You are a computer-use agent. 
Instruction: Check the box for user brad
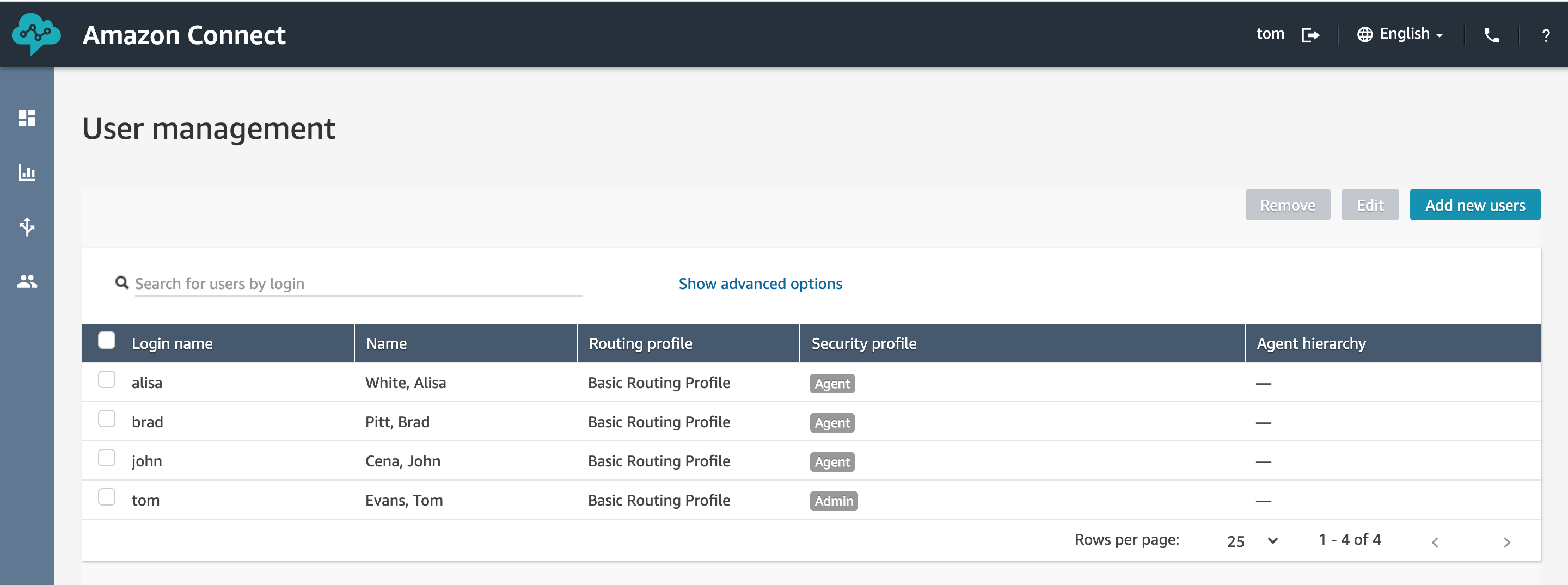pyautogui.click(x=107, y=418)
